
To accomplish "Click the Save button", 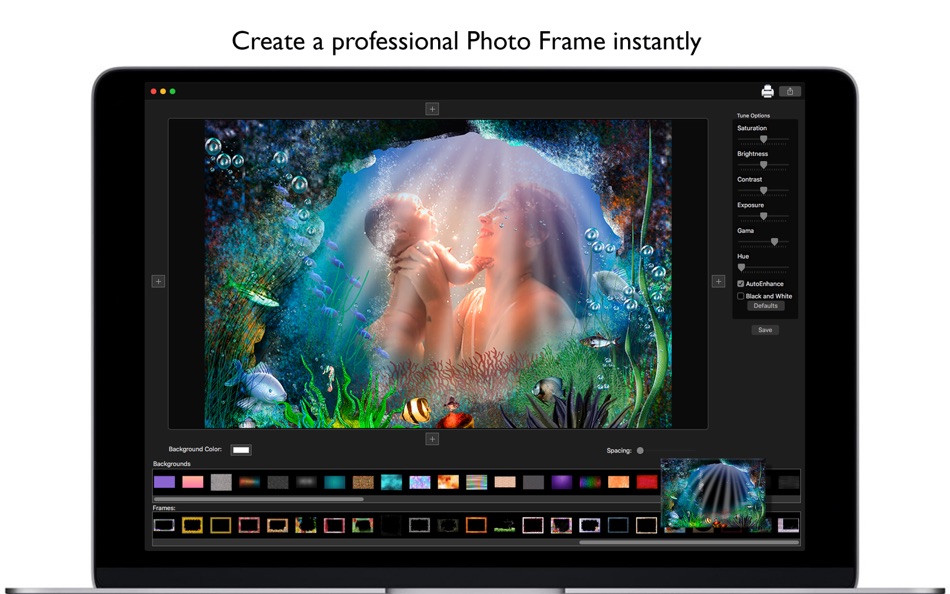I will click(765, 330).
